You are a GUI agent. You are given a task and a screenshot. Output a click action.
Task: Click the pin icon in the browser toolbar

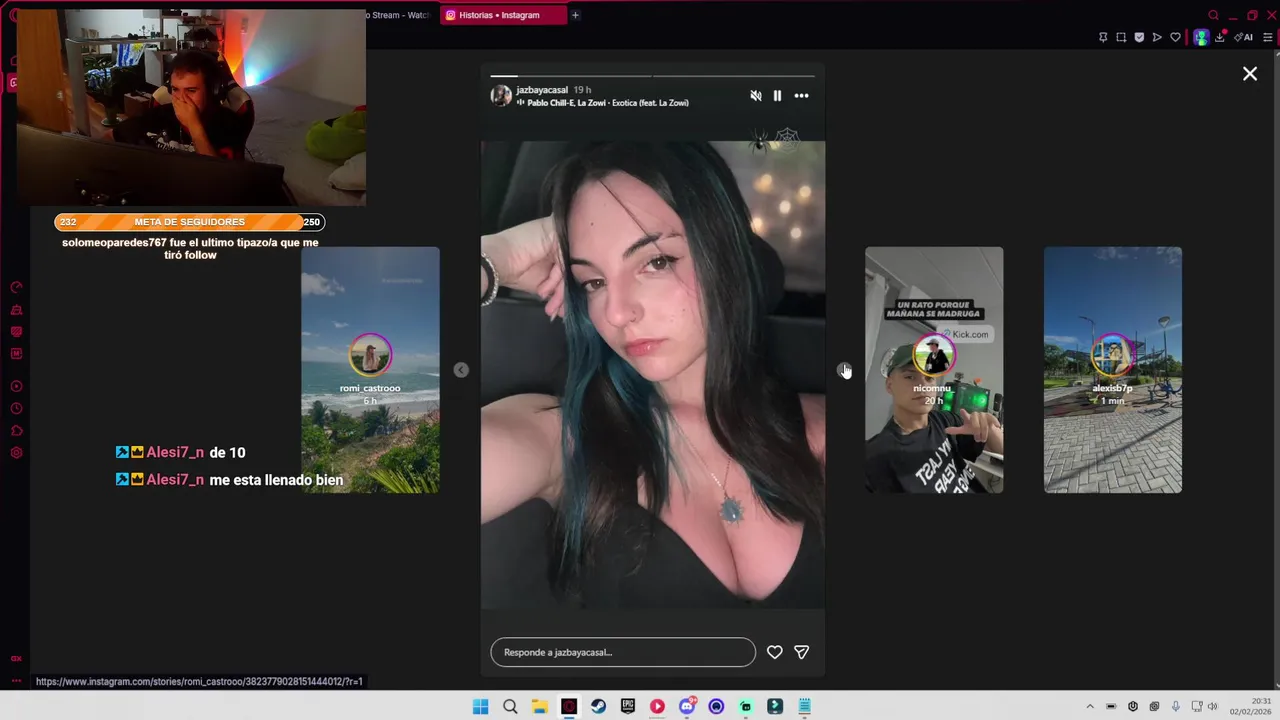coord(1103,37)
